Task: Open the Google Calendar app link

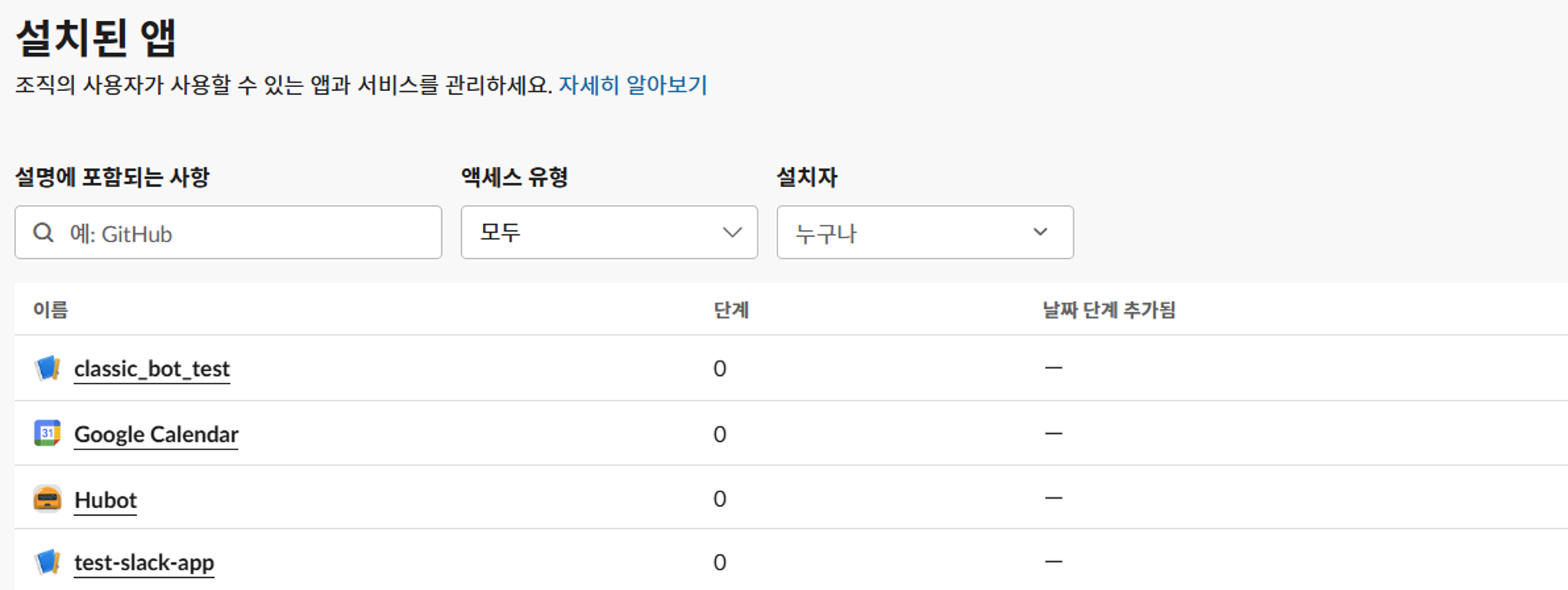Action: [156, 435]
